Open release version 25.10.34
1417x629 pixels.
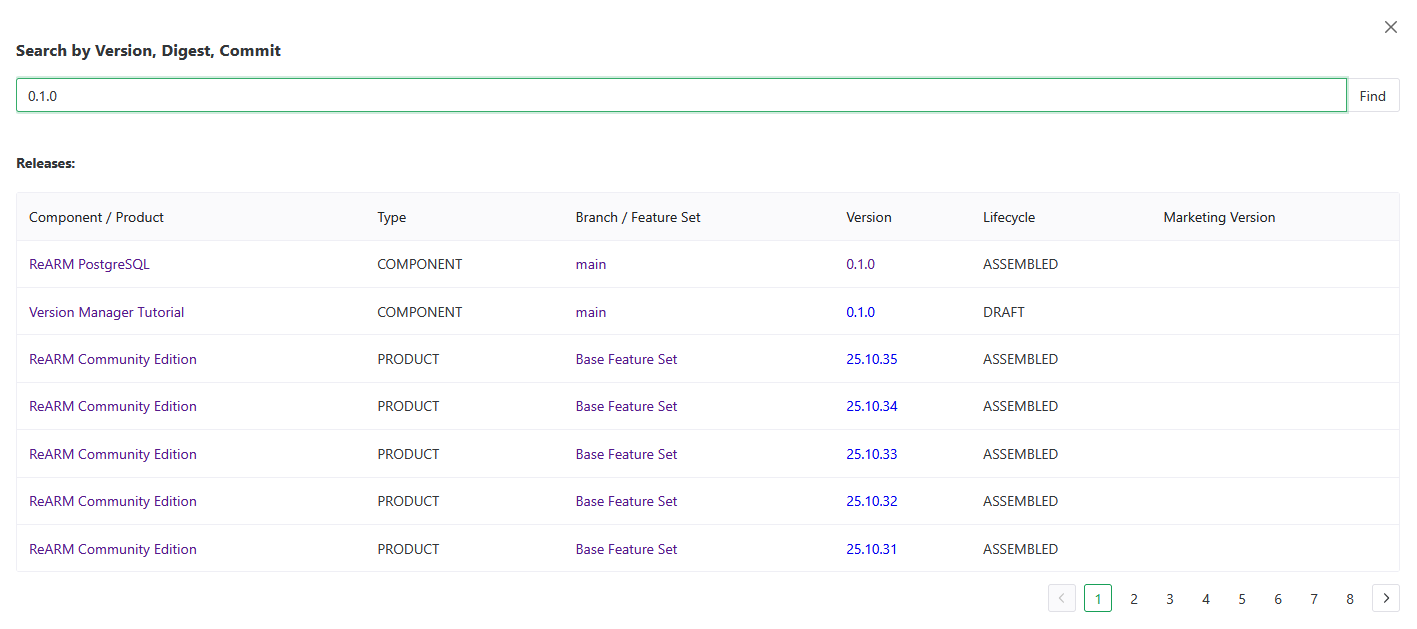(x=871, y=406)
